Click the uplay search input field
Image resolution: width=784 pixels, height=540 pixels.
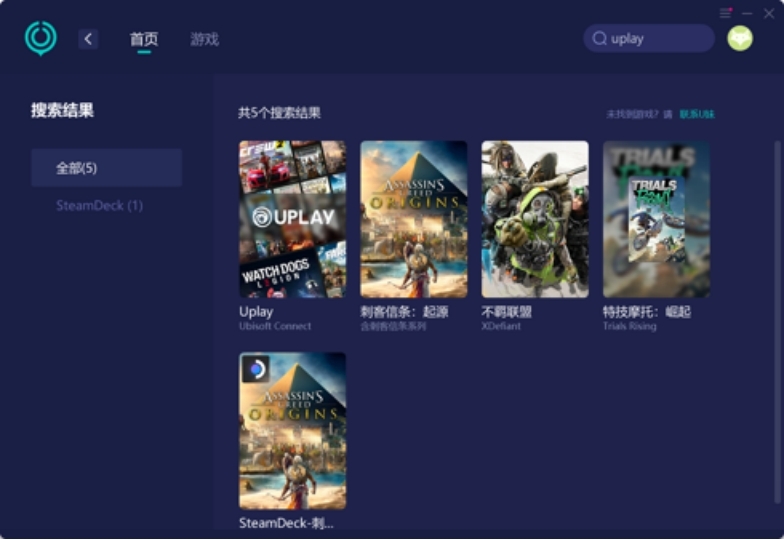point(648,38)
